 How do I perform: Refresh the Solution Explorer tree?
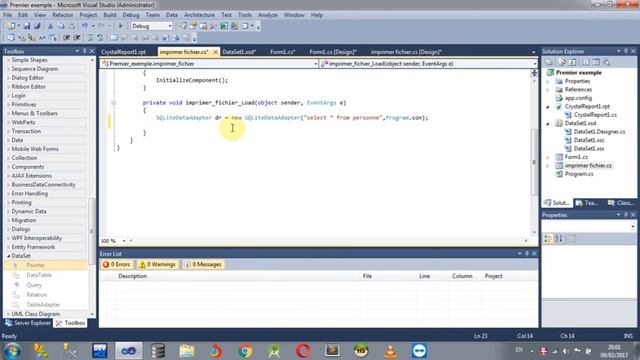(573, 62)
